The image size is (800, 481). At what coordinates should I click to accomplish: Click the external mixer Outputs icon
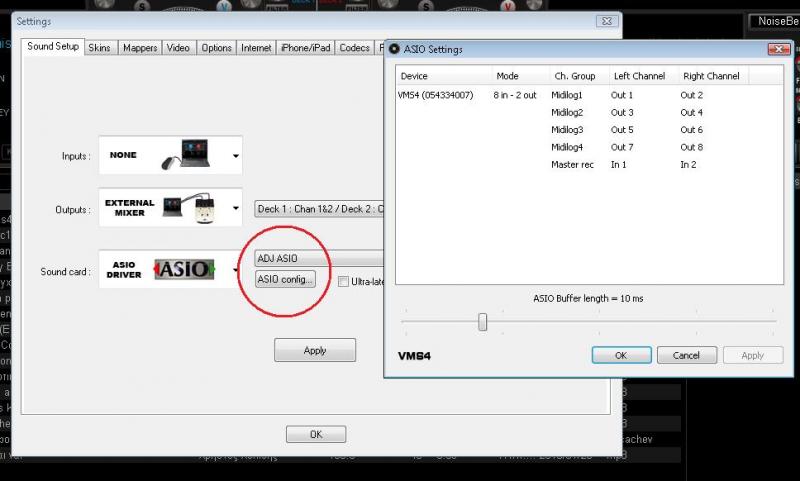188,207
